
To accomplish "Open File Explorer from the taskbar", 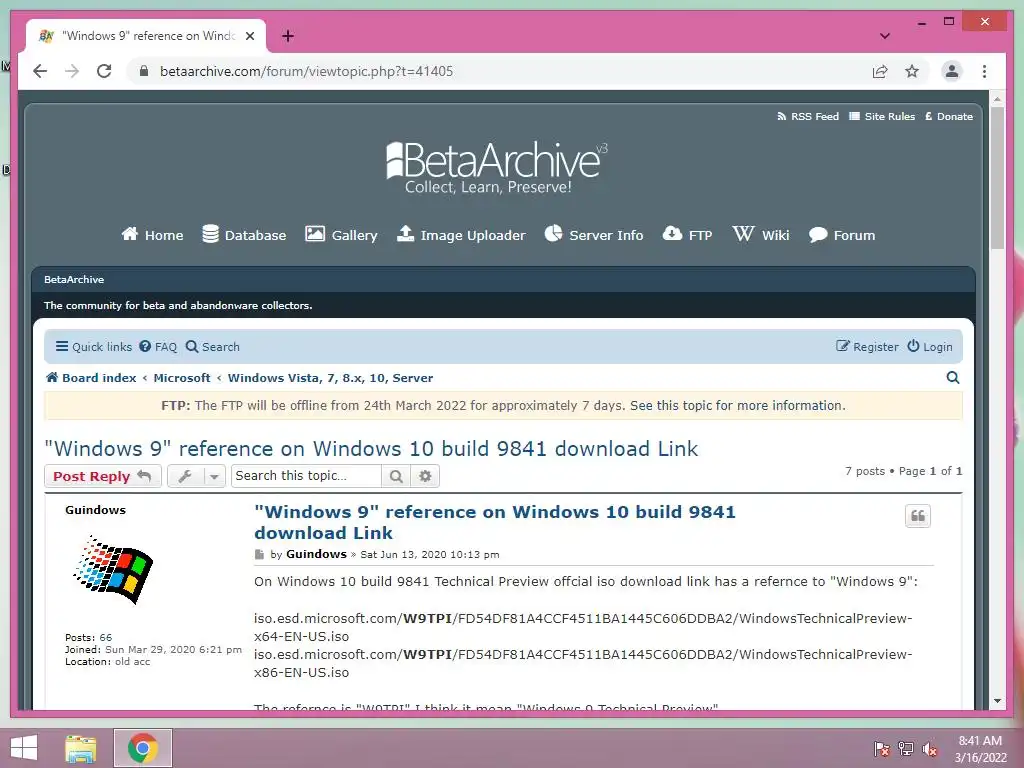I will click(81, 748).
